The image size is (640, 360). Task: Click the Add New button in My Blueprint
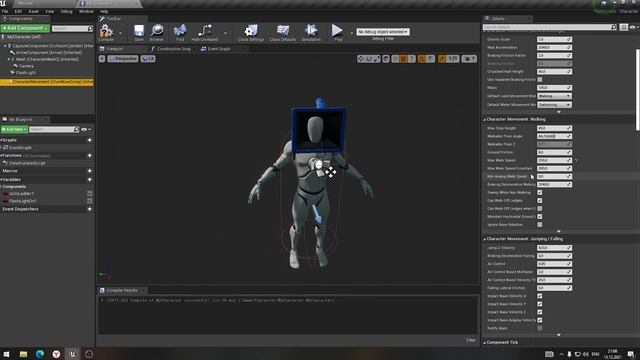pos(14,129)
